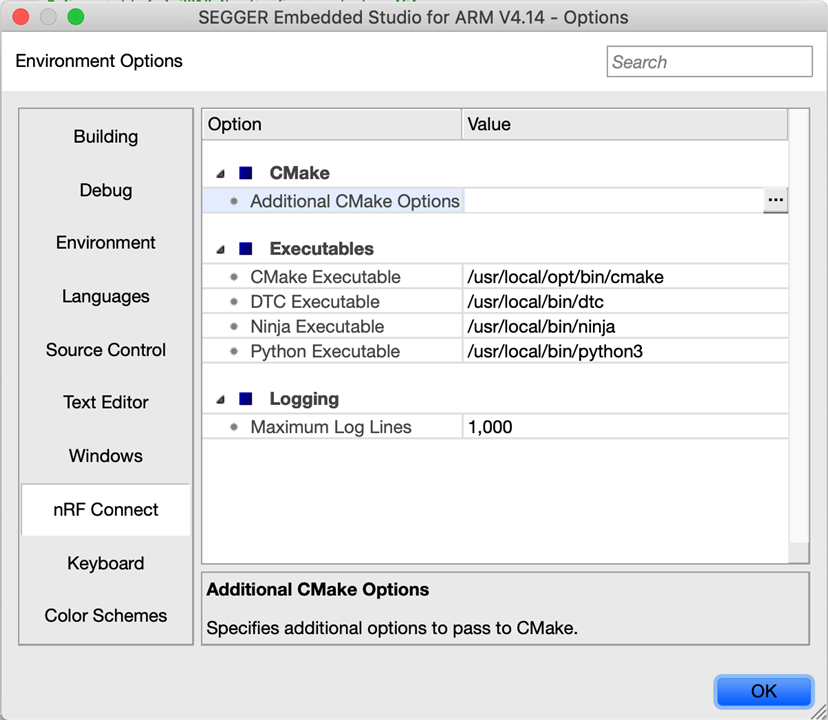Click the blue square icon beside Executables
This screenshot has width=828, height=720.
(x=246, y=248)
